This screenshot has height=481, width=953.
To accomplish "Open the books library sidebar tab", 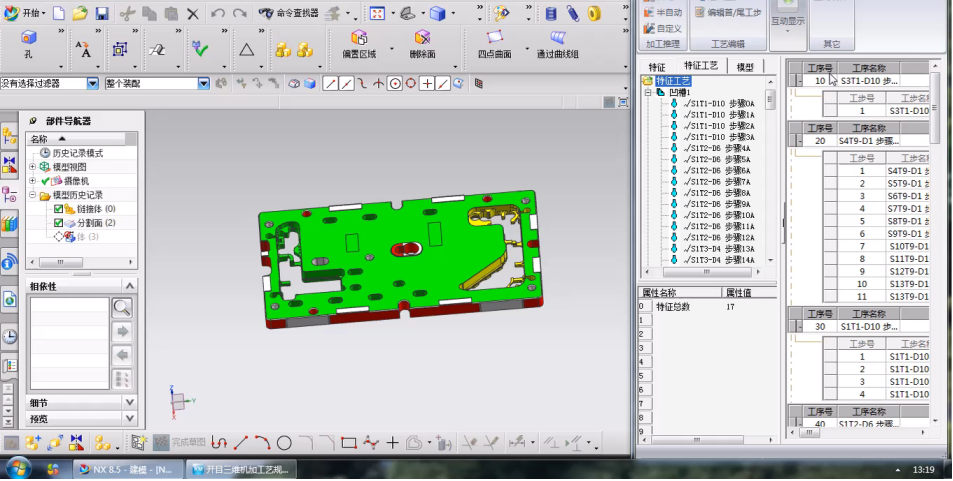I will [x=9, y=224].
